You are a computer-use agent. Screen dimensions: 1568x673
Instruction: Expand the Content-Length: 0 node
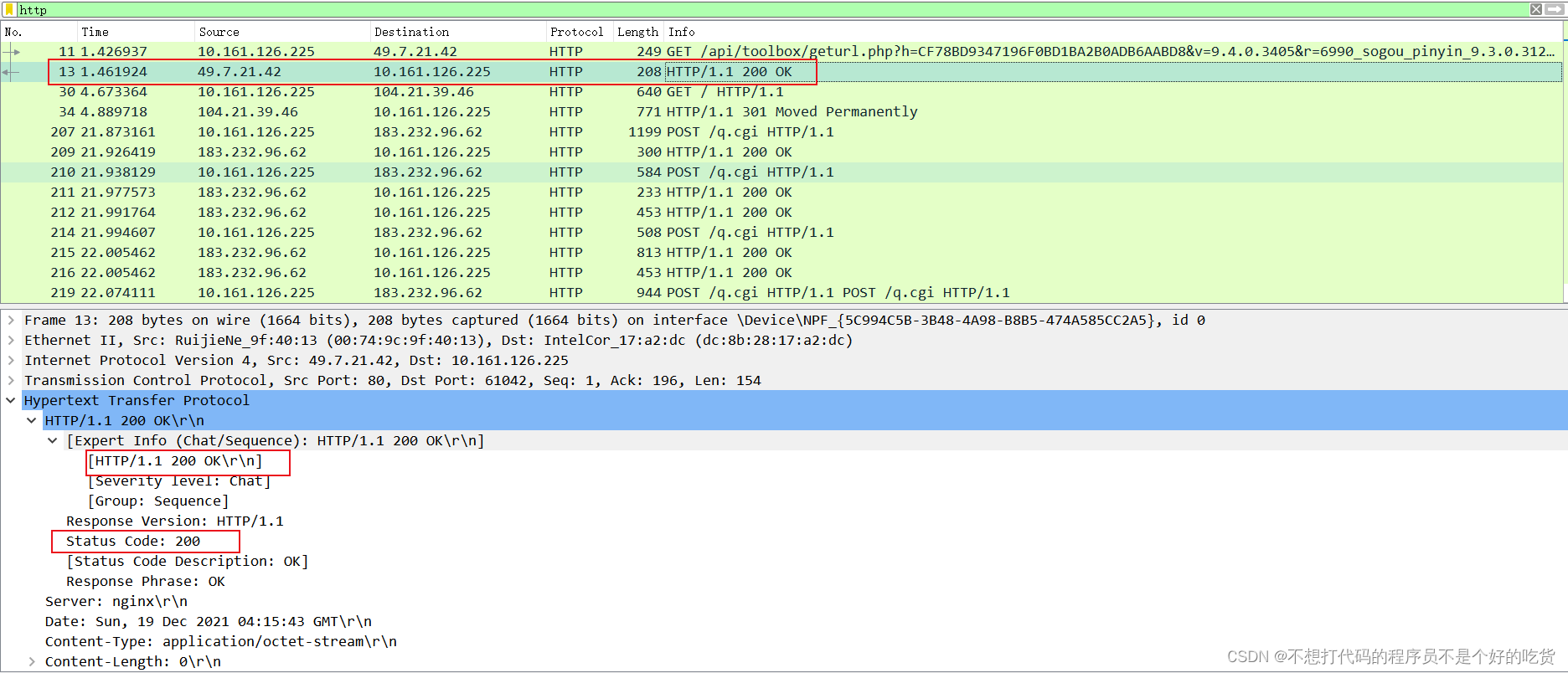tap(32, 661)
